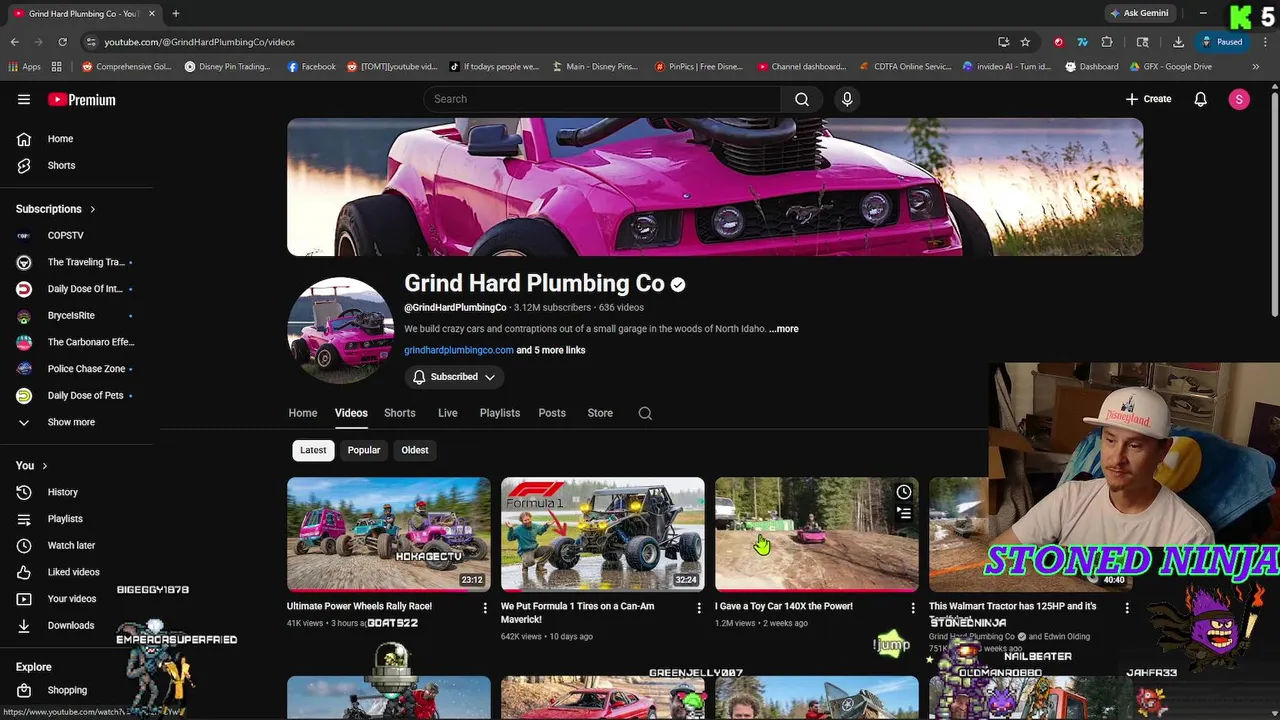Image resolution: width=1280 pixels, height=720 pixels.
Task: Open 'and 5 more links'
Action: coord(551,350)
